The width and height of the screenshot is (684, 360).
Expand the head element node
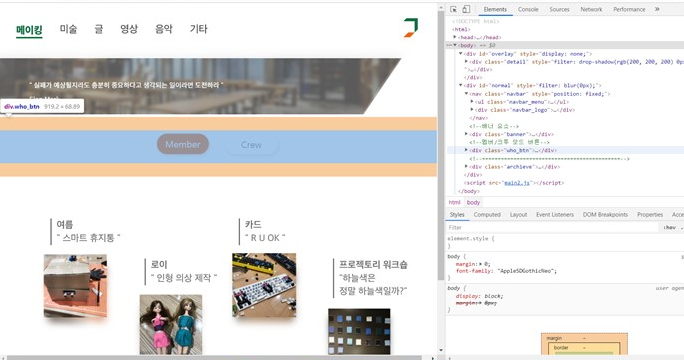click(455, 37)
